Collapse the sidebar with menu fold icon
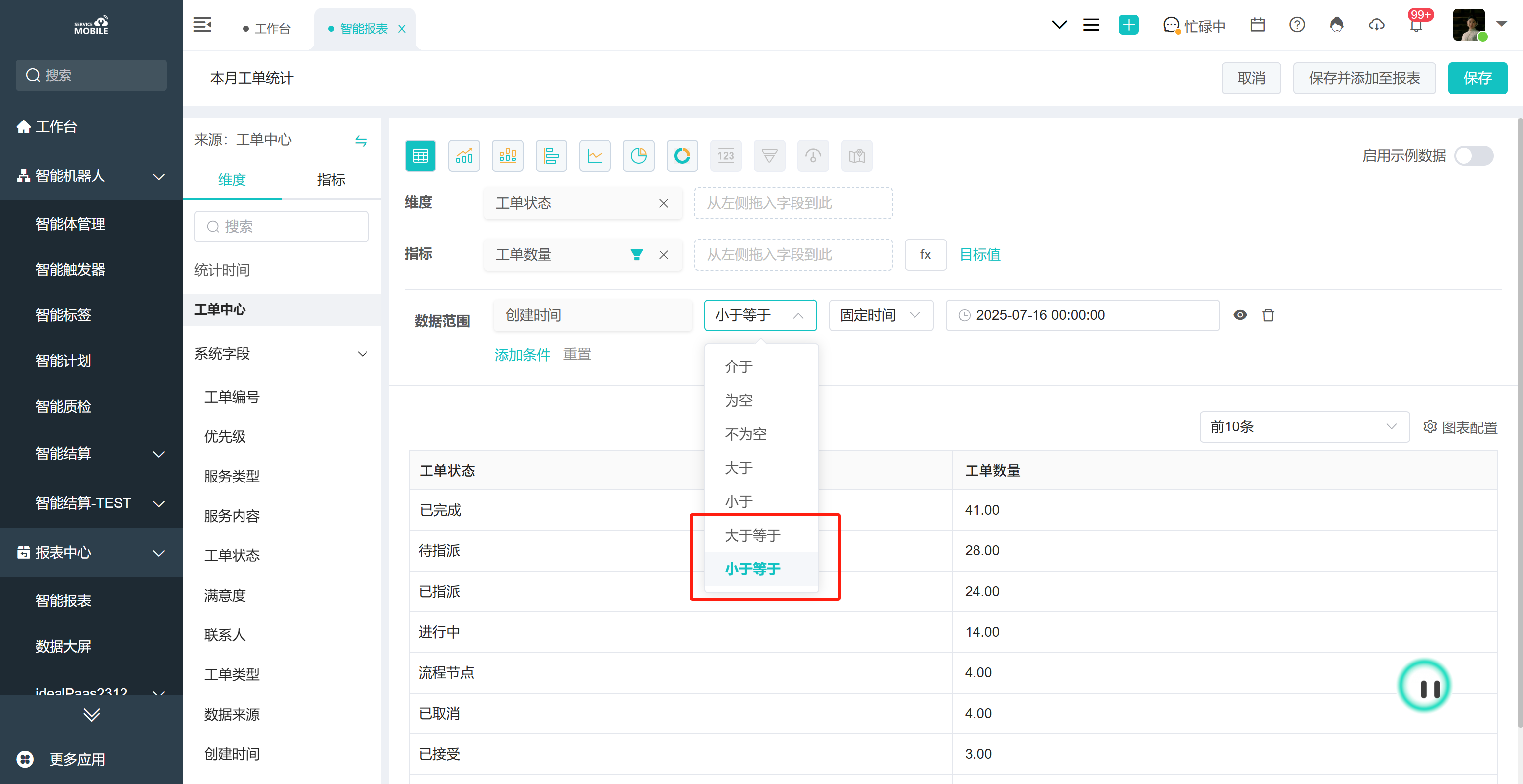 202,25
